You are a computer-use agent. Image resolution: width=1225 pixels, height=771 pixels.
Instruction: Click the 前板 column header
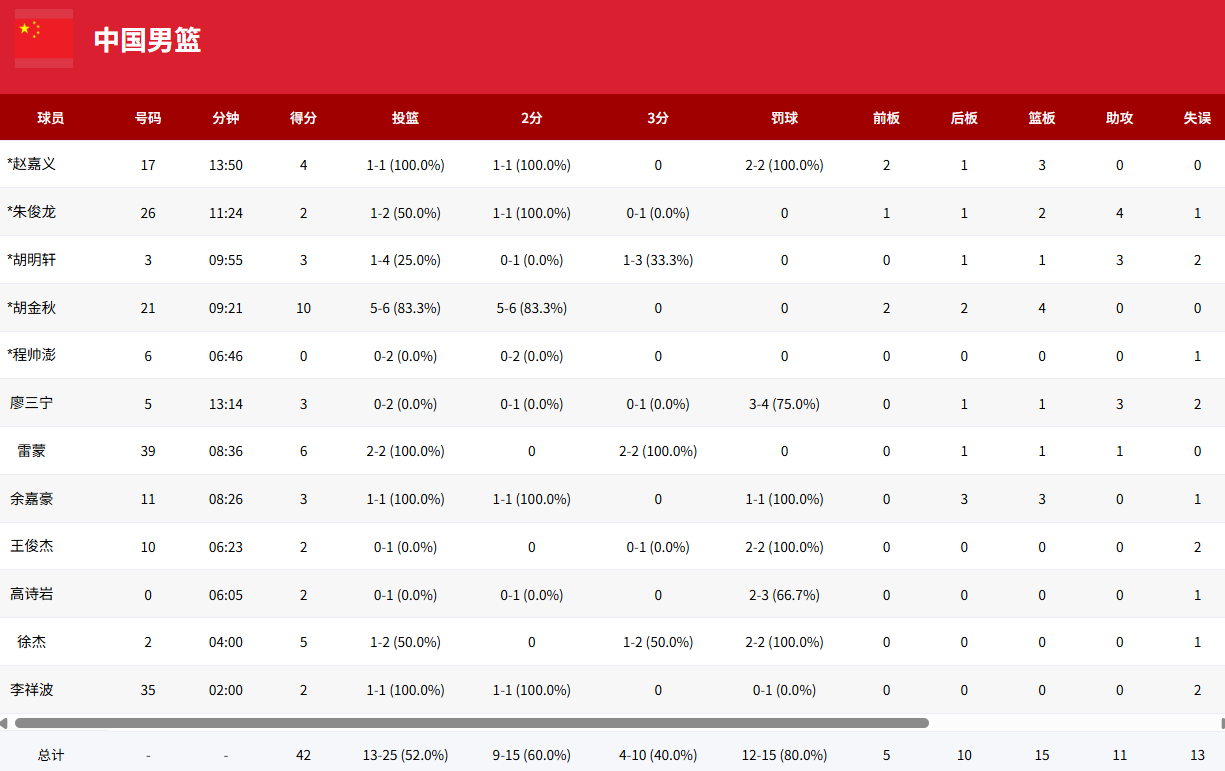tap(887, 118)
